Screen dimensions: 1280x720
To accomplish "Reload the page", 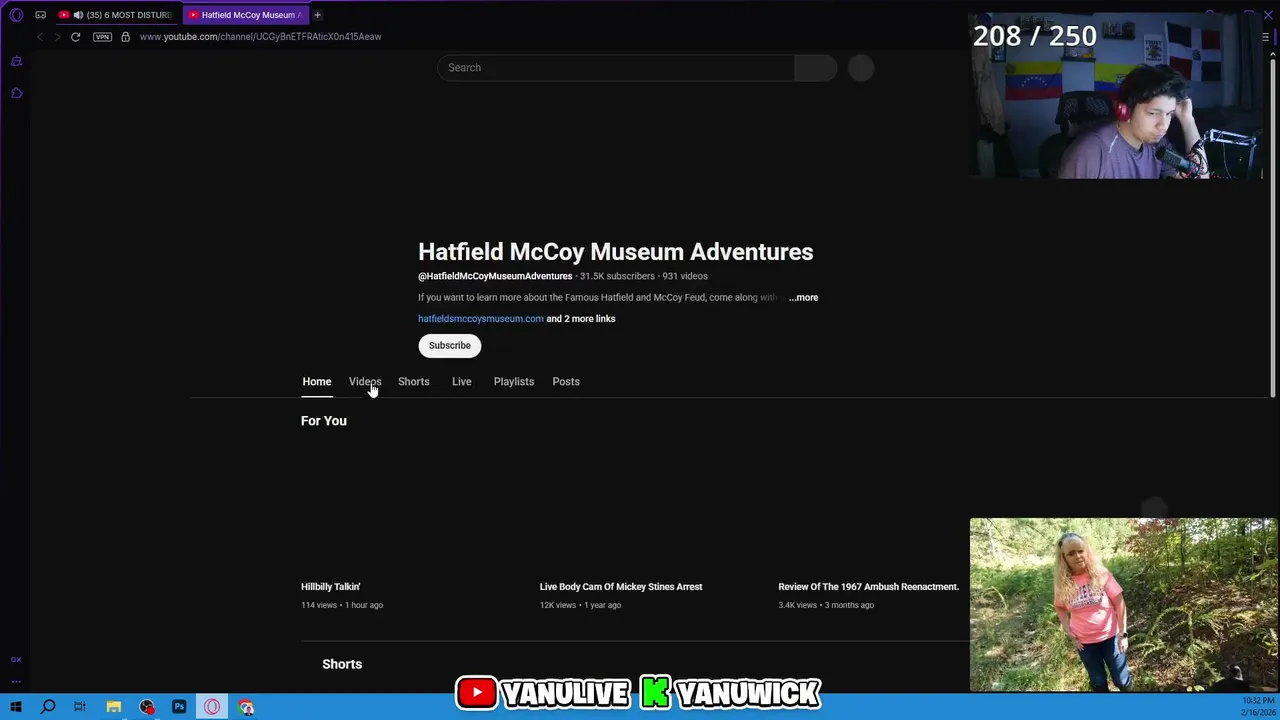I will pyautogui.click(x=75, y=37).
